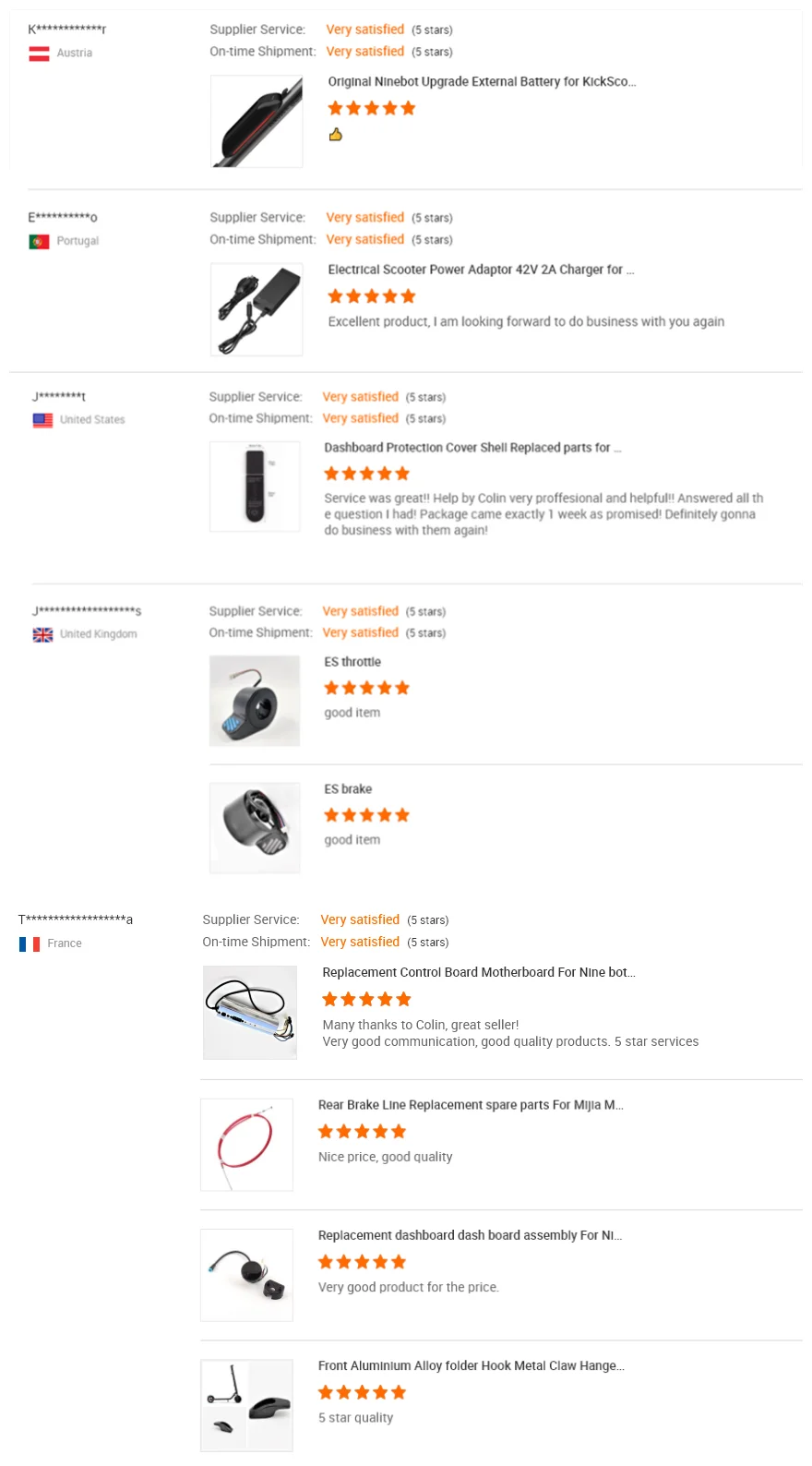
Task: Click the Austria flag icon
Action: tap(39, 54)
